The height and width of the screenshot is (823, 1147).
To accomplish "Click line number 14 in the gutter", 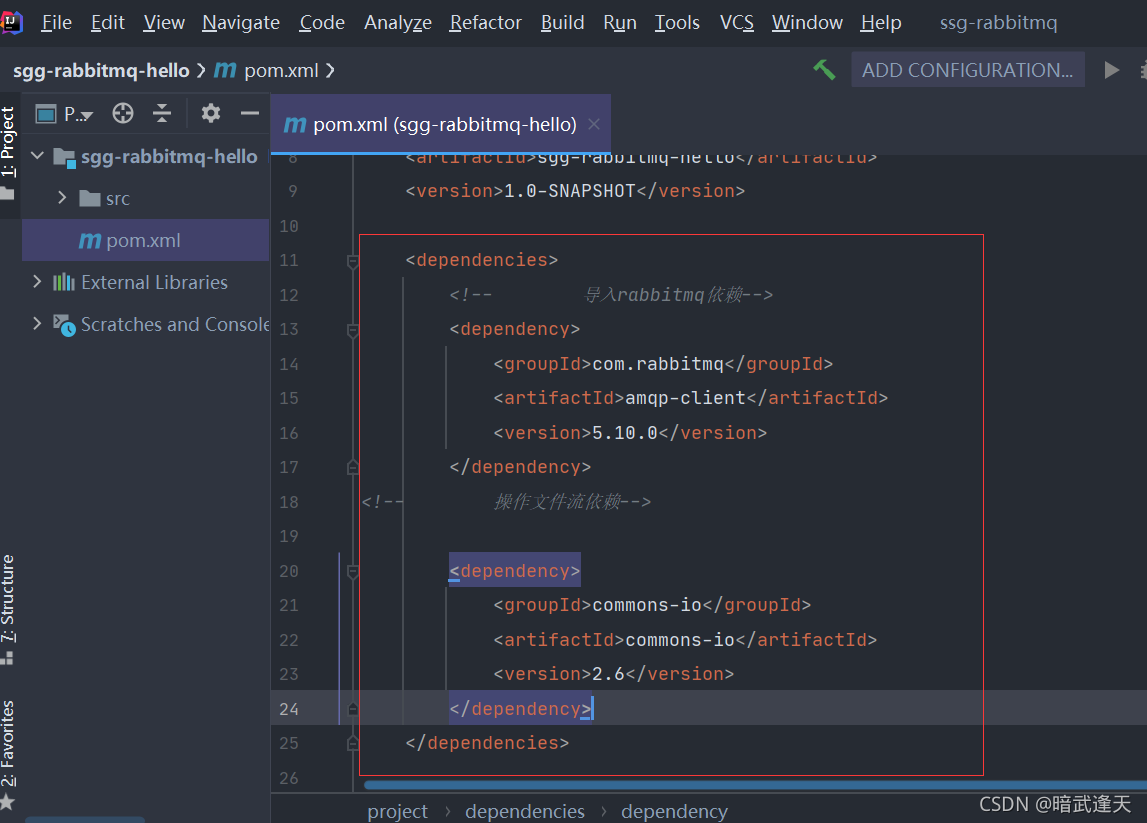I will pyautogui.click(x=289, y=364).
